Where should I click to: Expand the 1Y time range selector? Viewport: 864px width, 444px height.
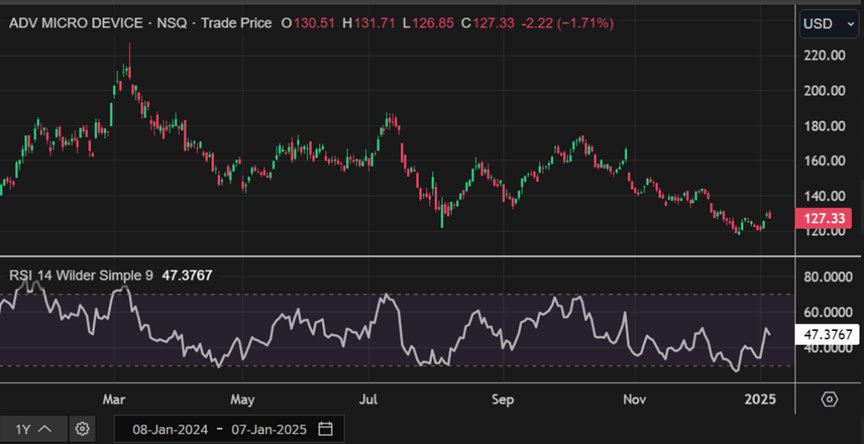click(x=34, y=429)
